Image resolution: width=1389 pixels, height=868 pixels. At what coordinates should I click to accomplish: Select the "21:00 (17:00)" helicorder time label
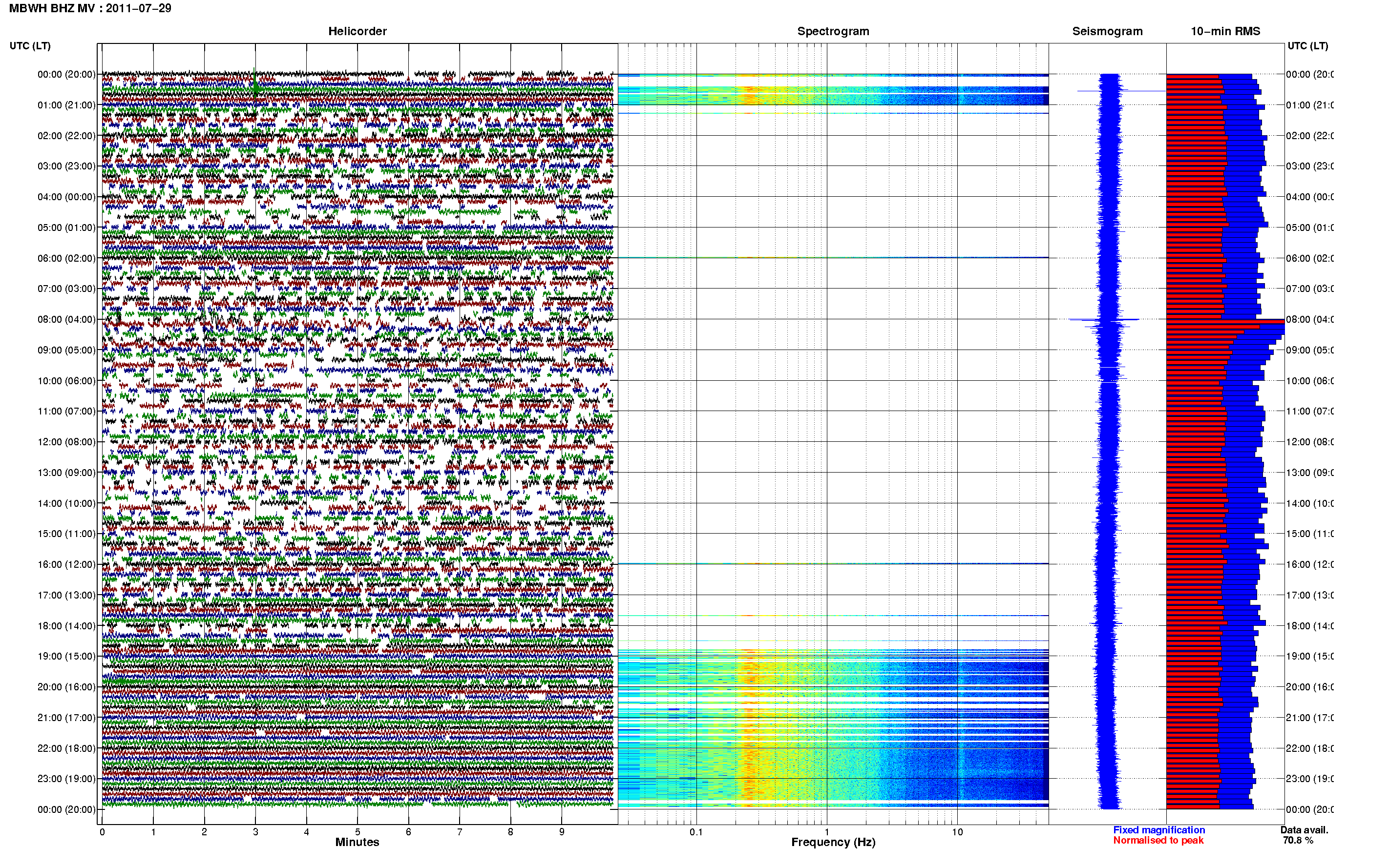66,718
